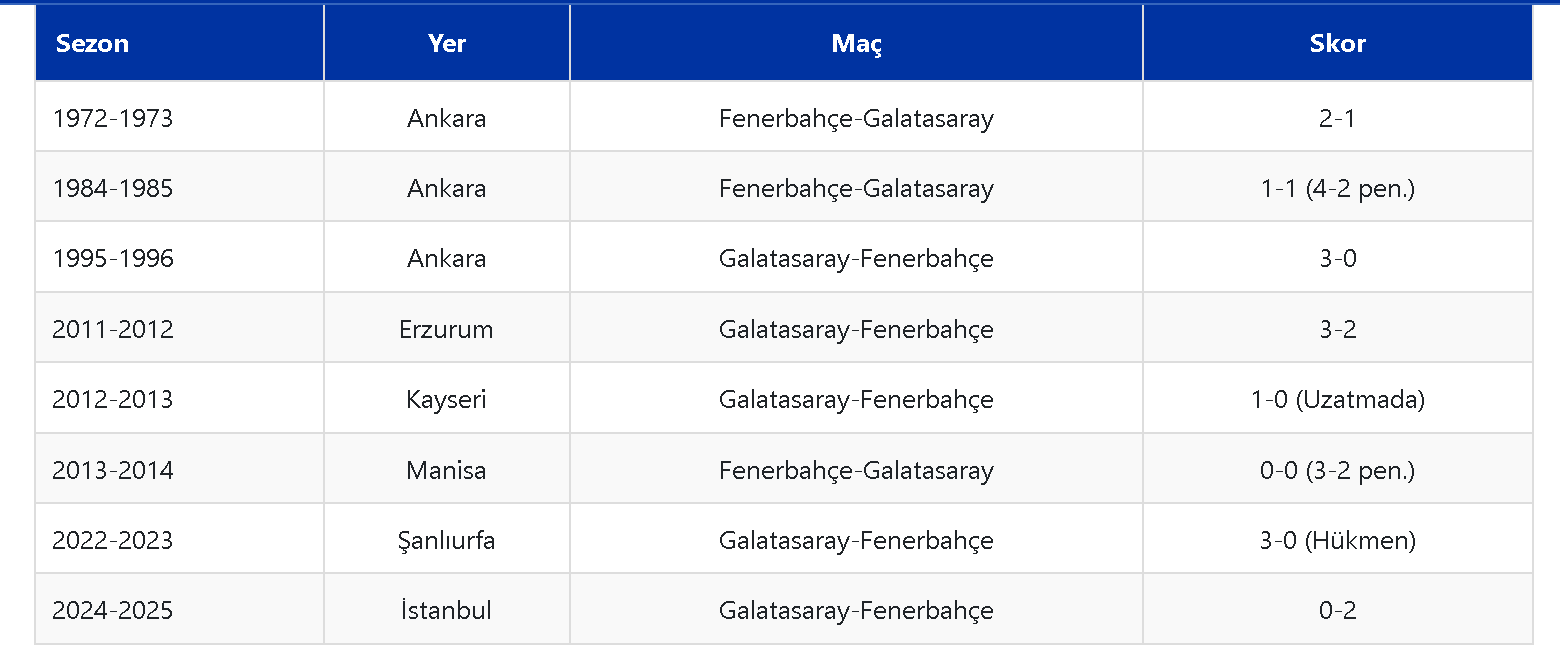Click the Skor column header

click(1337, 43)
